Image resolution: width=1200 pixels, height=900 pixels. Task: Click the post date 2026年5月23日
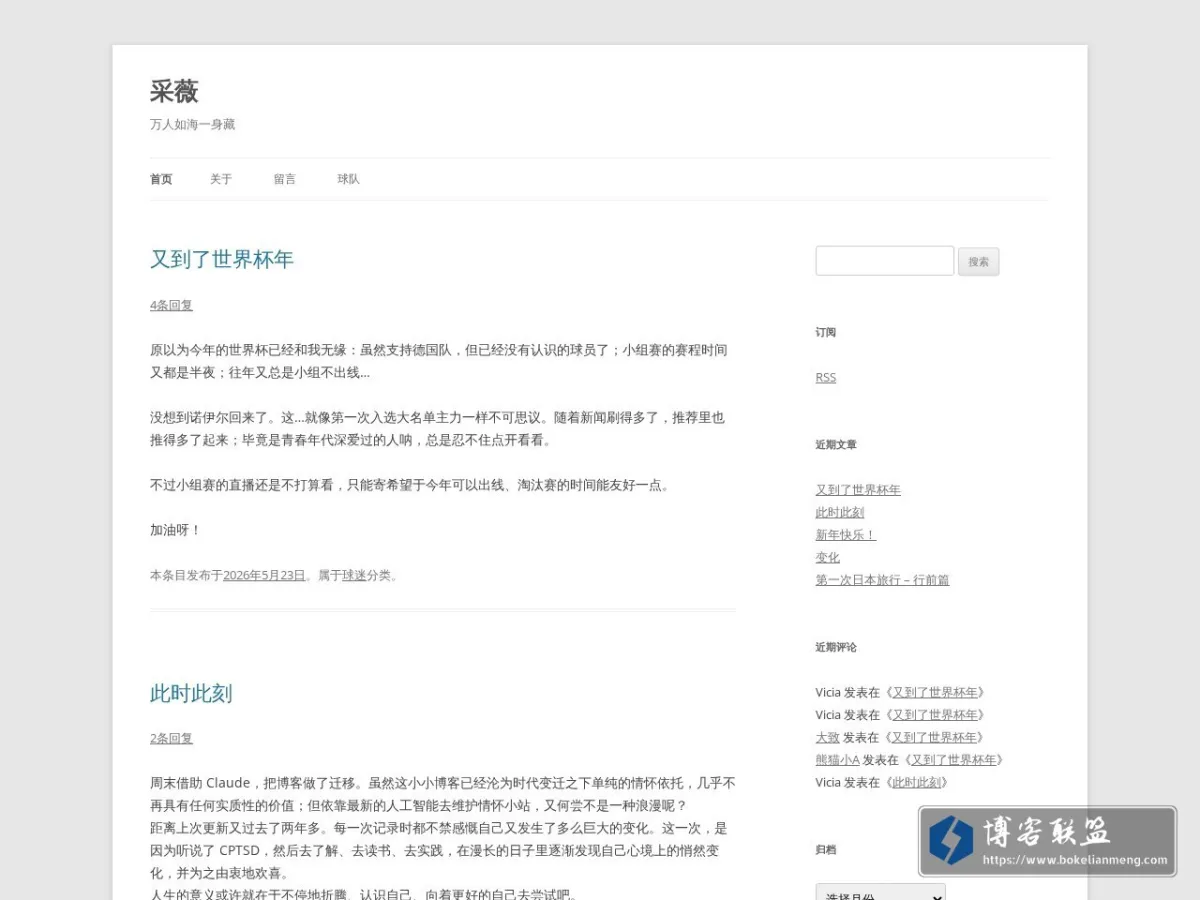(x=264, y=575)
